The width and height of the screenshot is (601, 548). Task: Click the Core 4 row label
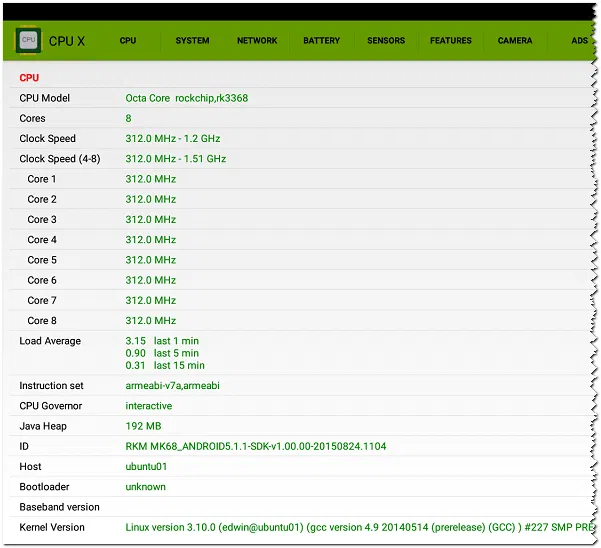click(42, 240)
